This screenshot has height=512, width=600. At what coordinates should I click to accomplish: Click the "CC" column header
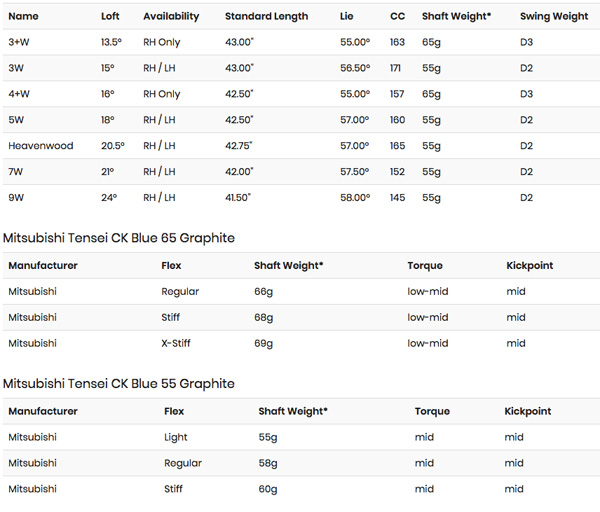pyautogui.click(x=397, y=16)
